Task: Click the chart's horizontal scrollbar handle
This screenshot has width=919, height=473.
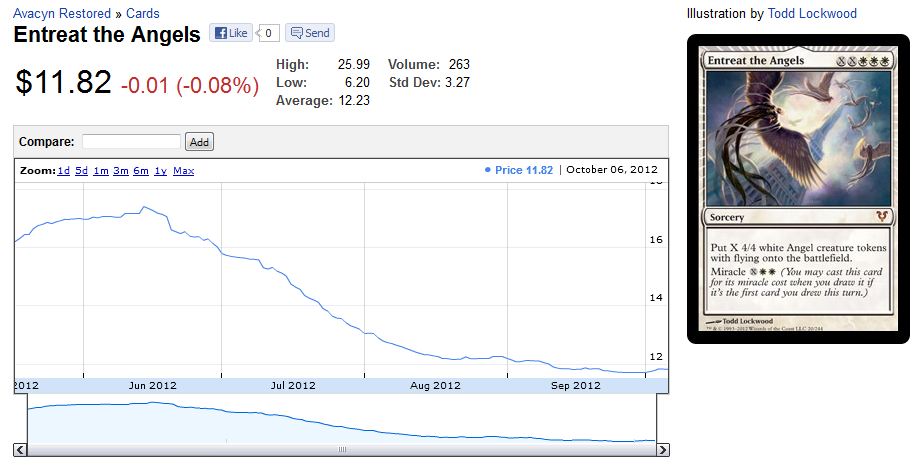Action: tap(341, 449)
